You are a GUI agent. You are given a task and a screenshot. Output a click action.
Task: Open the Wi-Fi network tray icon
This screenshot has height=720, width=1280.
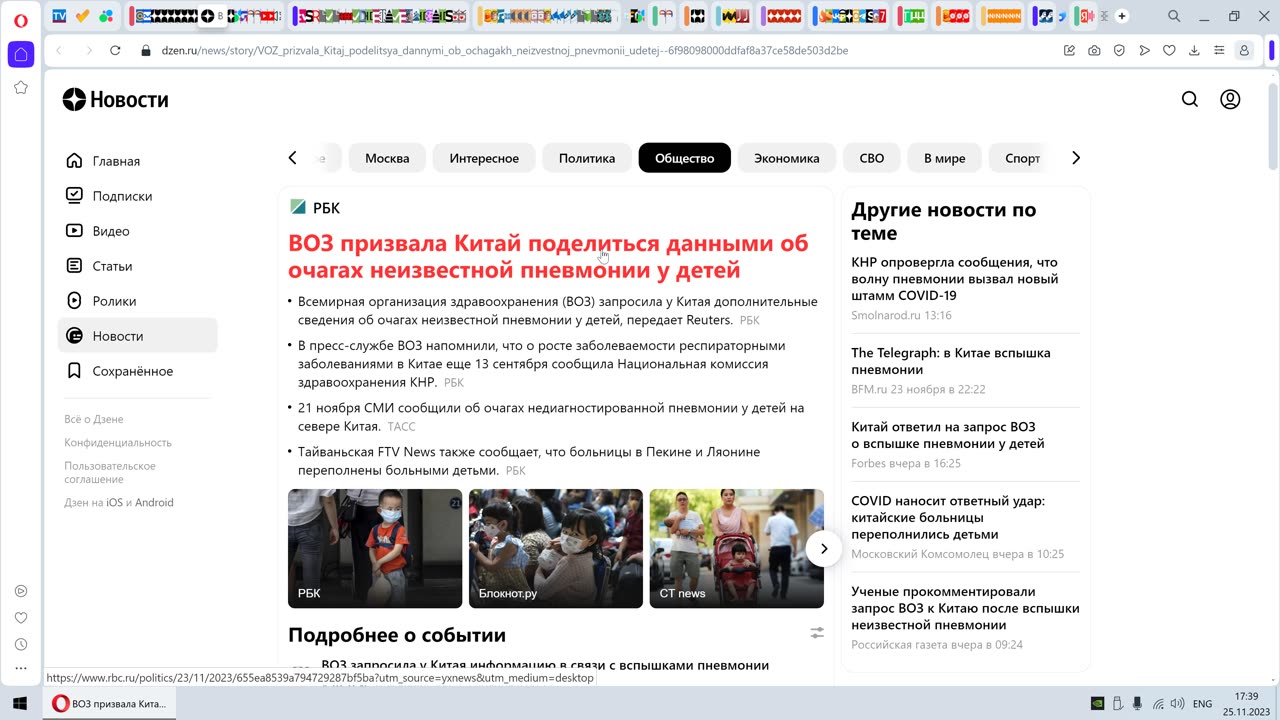1157,703
